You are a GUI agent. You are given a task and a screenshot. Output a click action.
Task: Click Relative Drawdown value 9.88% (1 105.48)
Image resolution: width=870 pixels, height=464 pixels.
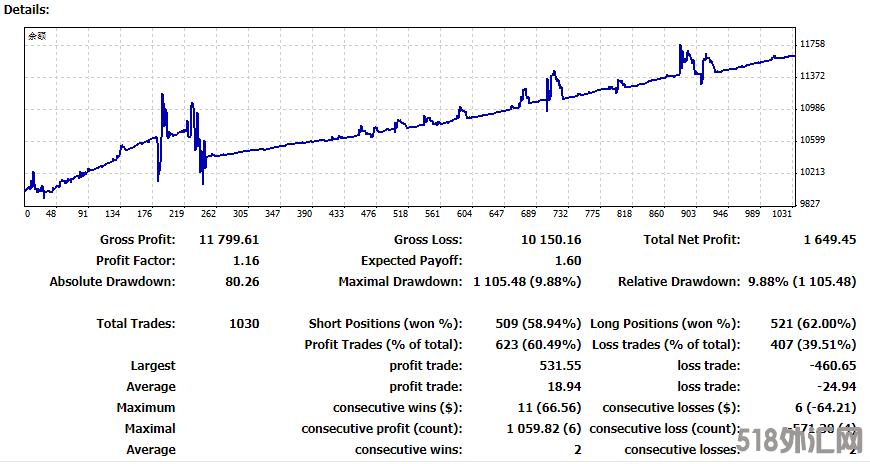[x=802, y=282]
